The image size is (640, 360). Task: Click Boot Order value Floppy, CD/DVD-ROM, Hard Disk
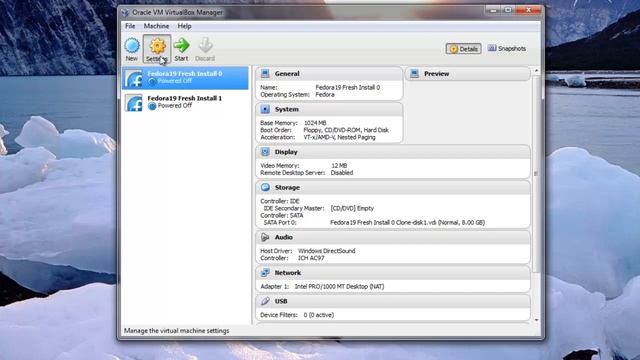[x=346, y=130]
